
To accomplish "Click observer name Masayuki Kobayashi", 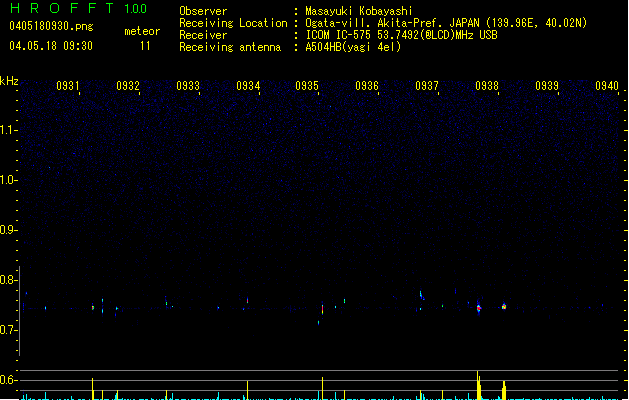I will pos(359,11).
